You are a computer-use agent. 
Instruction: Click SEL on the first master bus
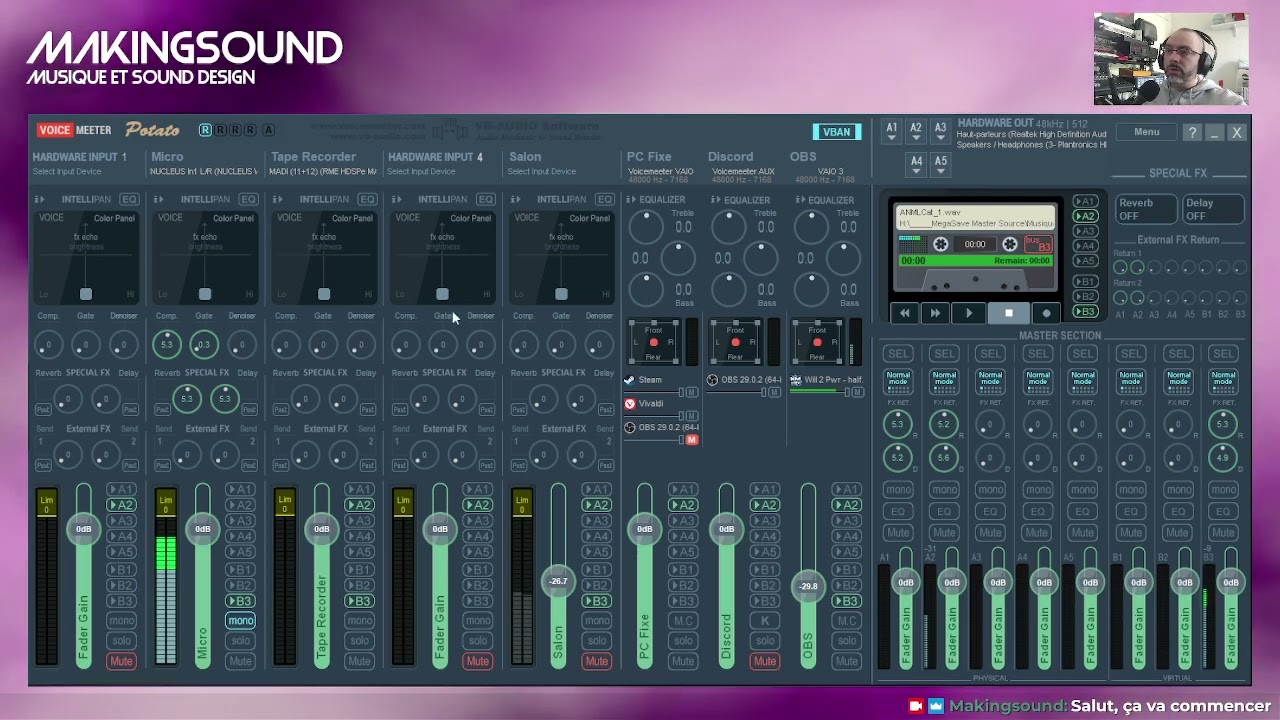(x=898, y=353)
